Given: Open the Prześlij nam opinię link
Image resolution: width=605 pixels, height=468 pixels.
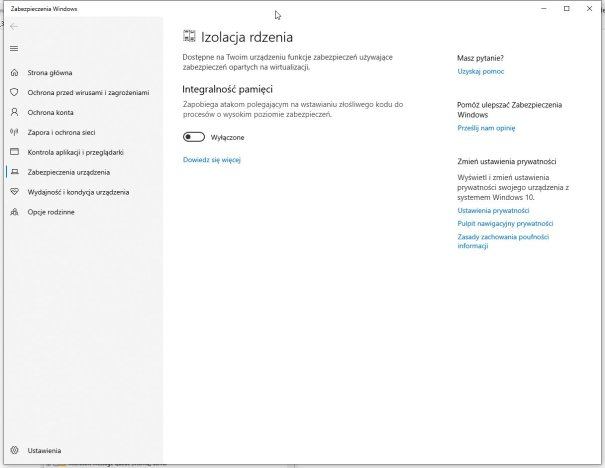Looking at the screenshot, I should coord(486,128).
